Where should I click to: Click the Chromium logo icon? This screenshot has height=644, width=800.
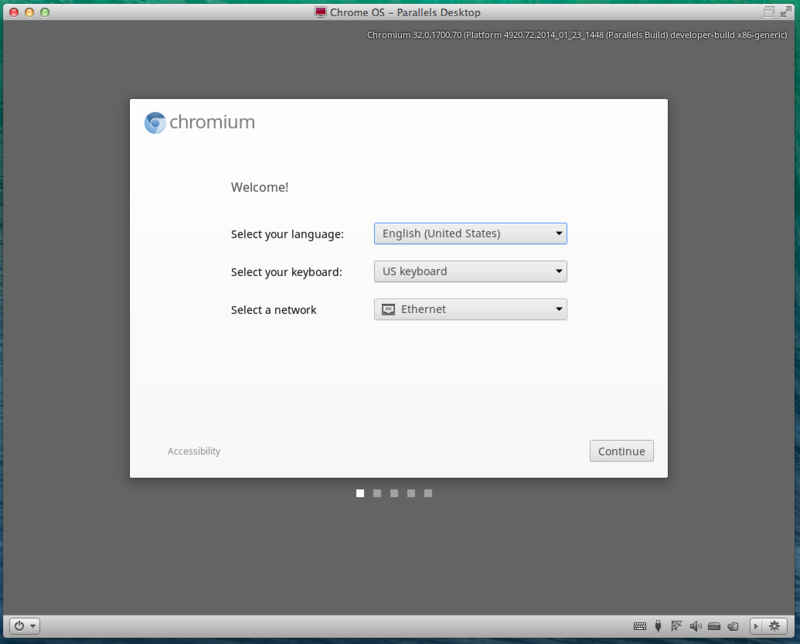pos(155,123)
